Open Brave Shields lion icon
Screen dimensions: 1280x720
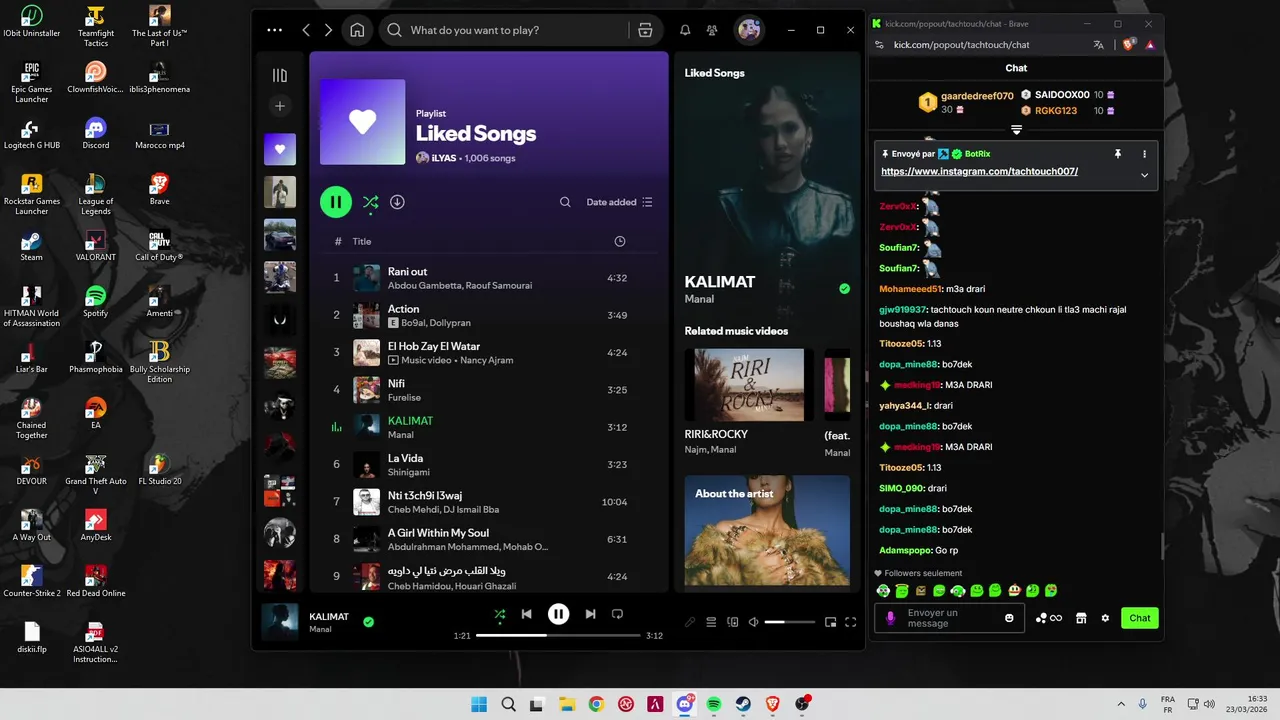(1129, 45)
